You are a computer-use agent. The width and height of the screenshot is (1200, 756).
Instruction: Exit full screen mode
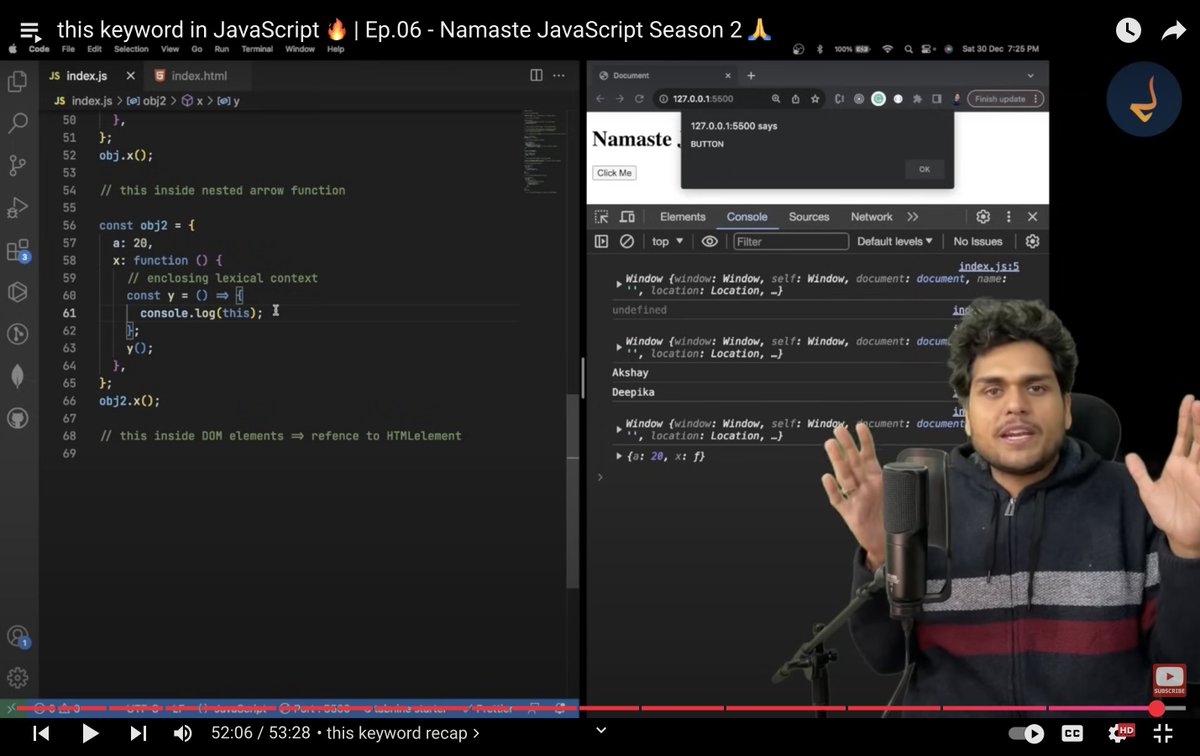click(x=1163, y=733)
